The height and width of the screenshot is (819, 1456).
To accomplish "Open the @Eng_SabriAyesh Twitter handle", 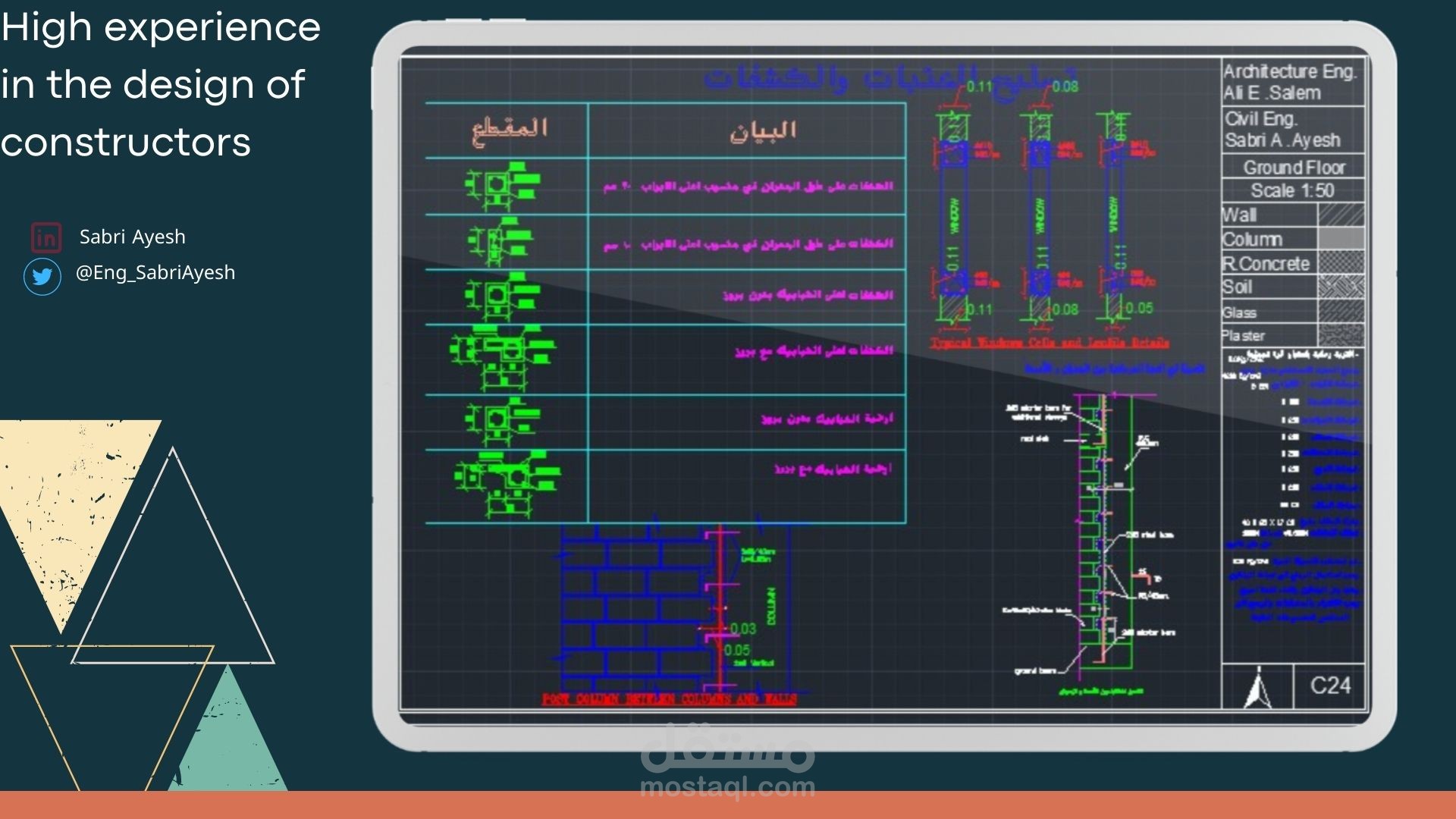I will [x=155, y=272].
